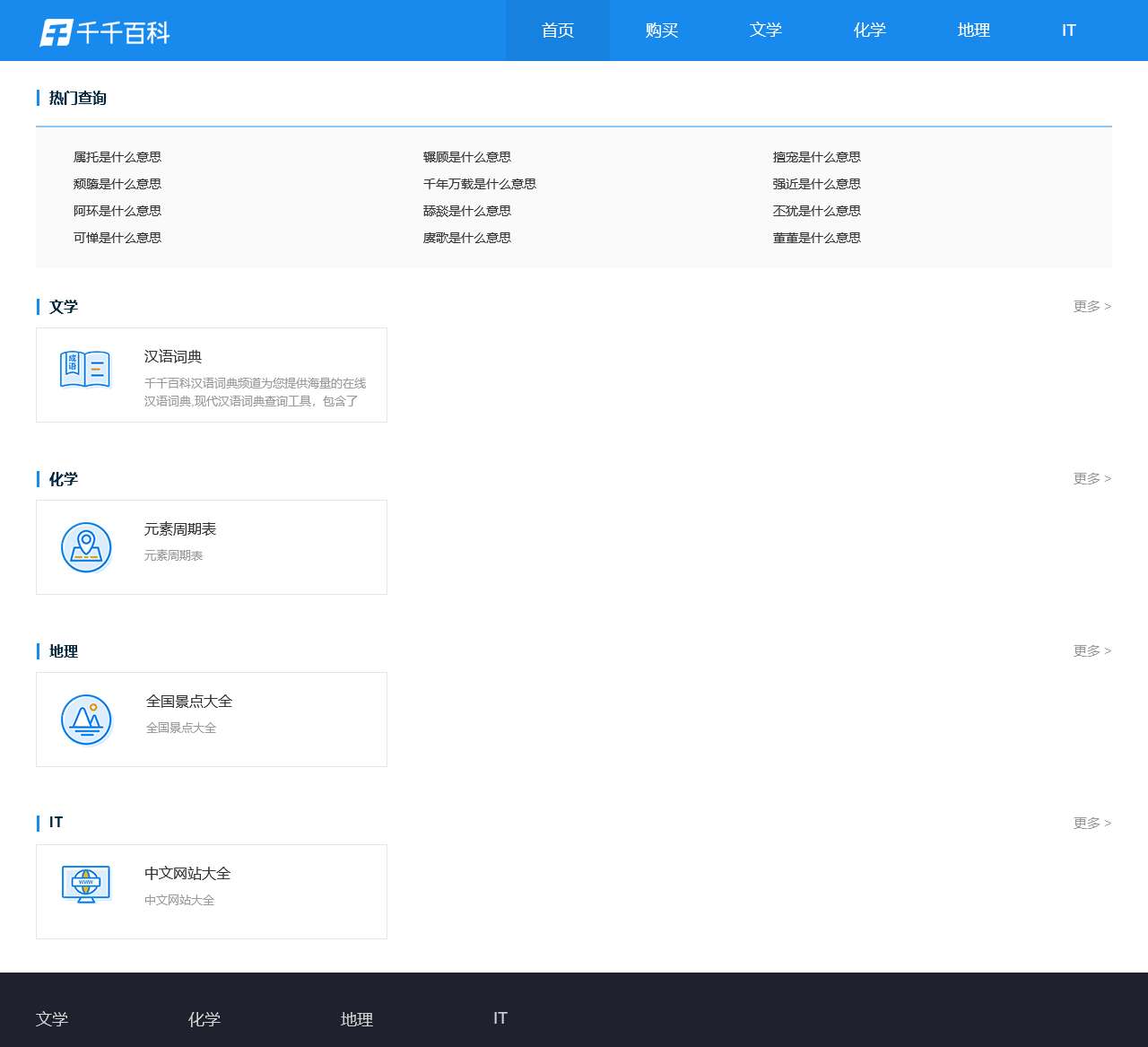Click the 千千百科 logo icon

(56, 32)
